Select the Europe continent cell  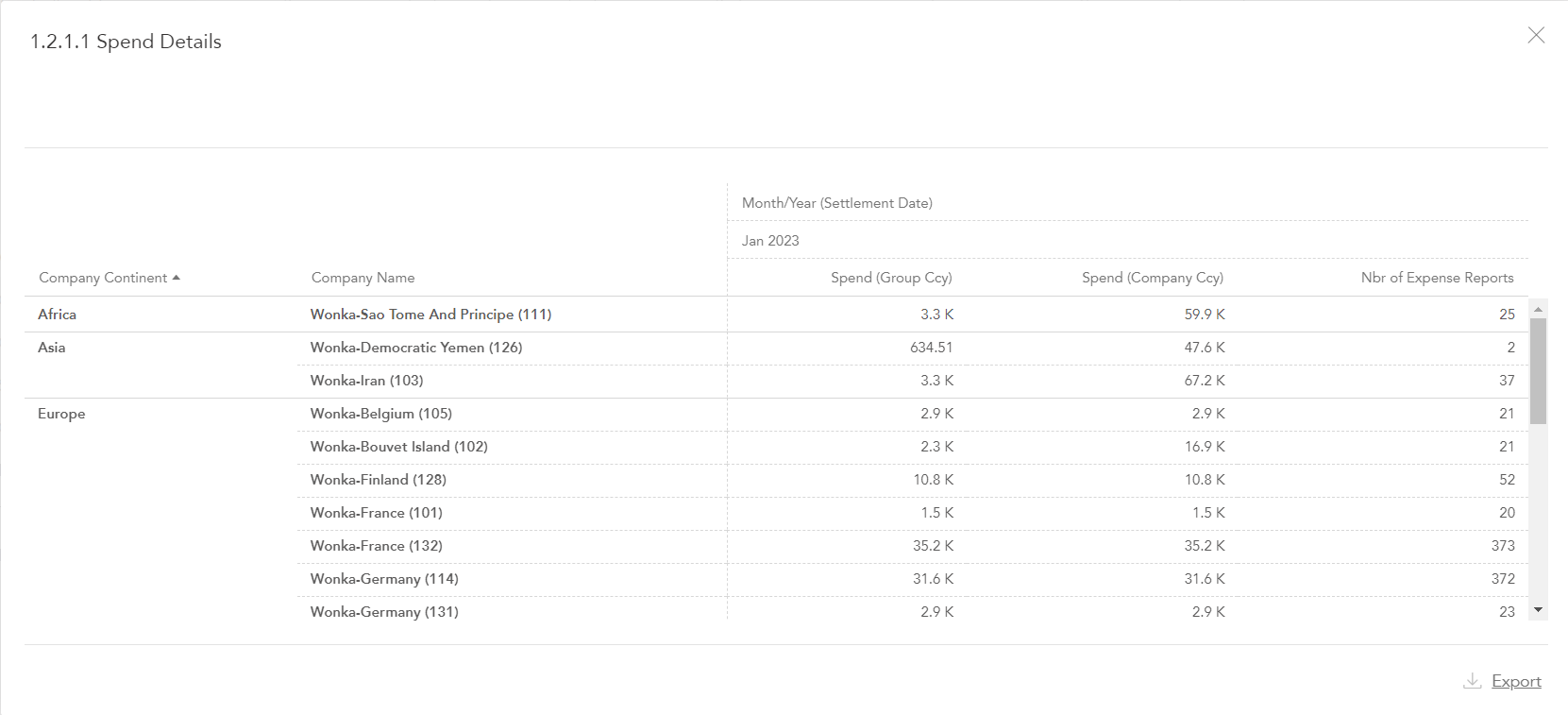point(61,414)
